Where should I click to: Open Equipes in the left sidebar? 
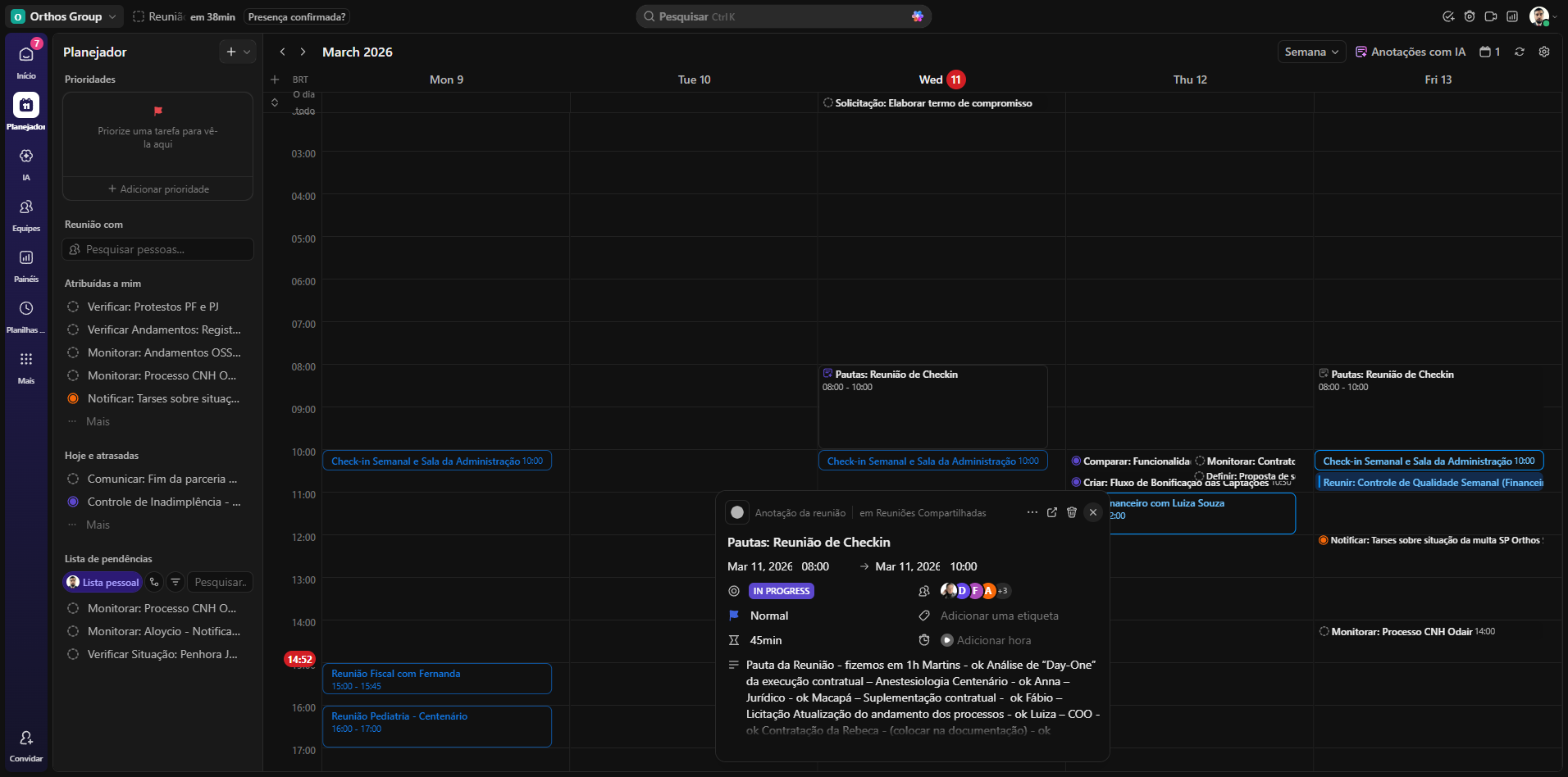click(x=26, y=207)
